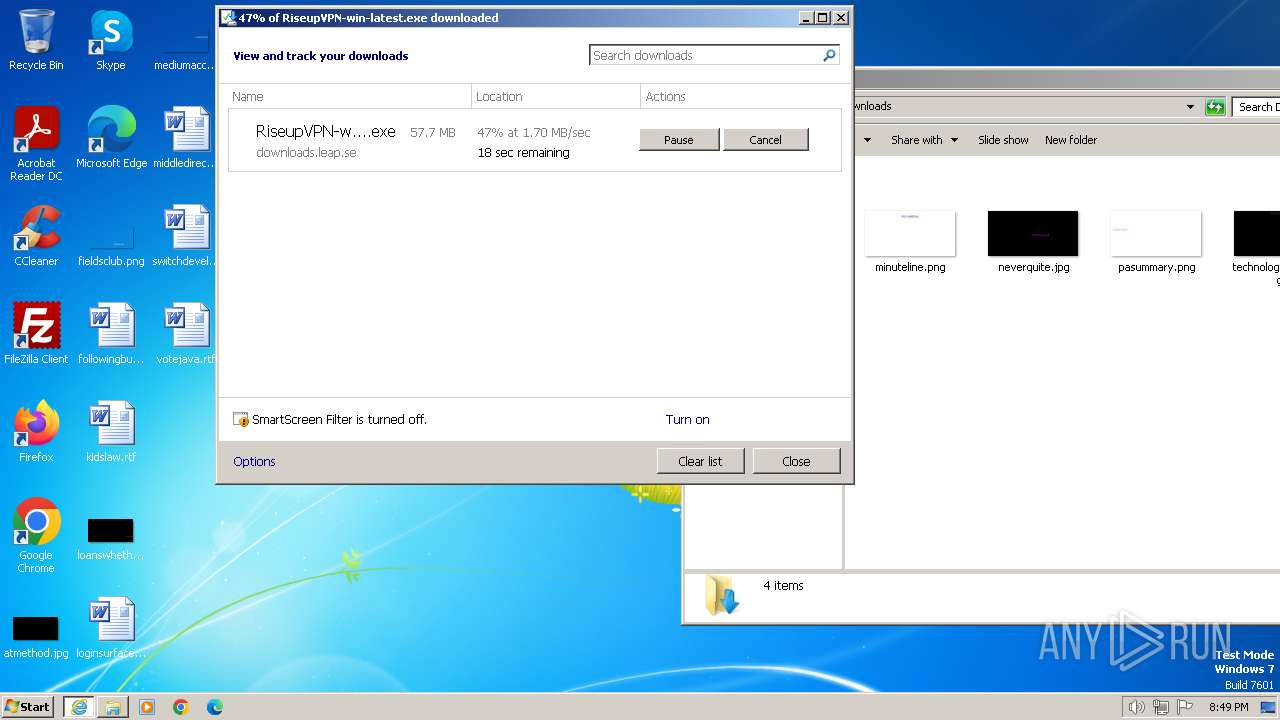Image resolution: width=1280 pixels, height=720 pixels.
Task: Open Acrobat Reader DC desktop shortcut
Action: coord(36,143)
